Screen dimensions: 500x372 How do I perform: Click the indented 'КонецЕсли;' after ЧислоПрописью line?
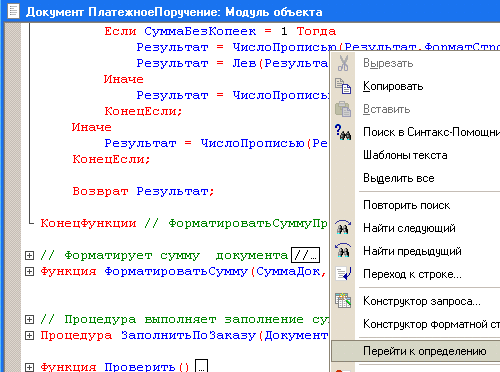click(x=143, y=111)
